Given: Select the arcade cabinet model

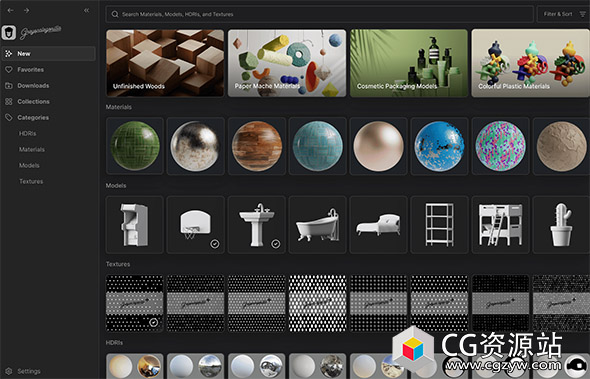Looking at the screenshot, I should (x=135, y=225).
